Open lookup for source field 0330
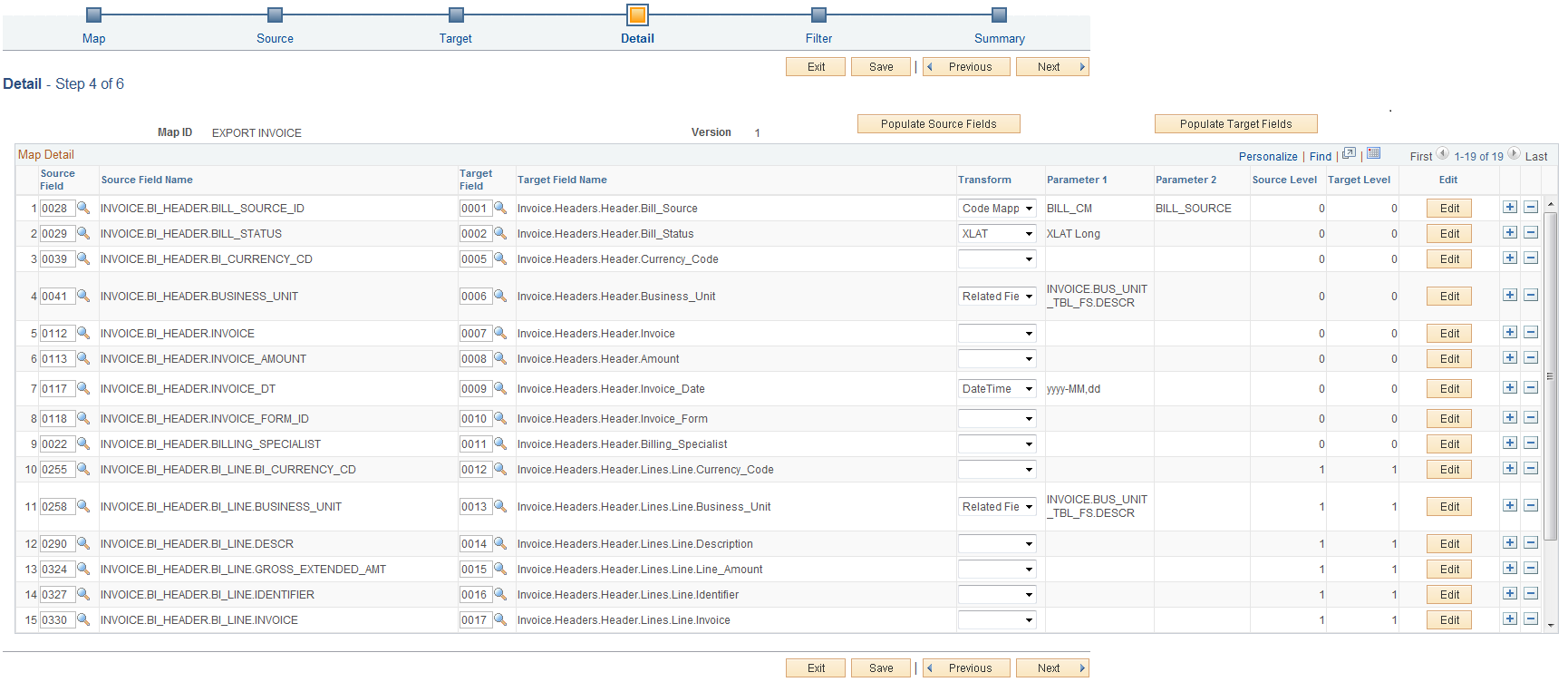The image size is (1568, 682). 83,619
